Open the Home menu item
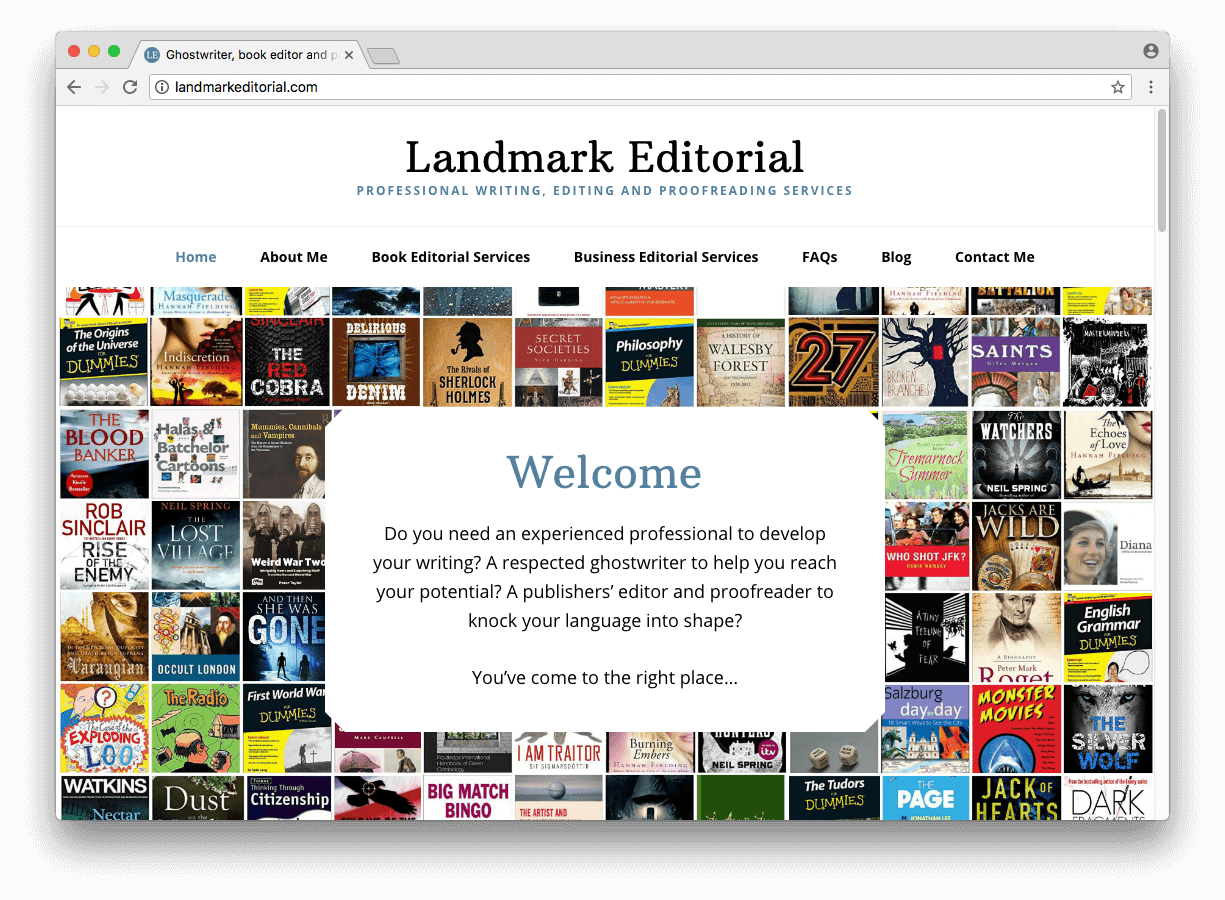 (196, 257)
